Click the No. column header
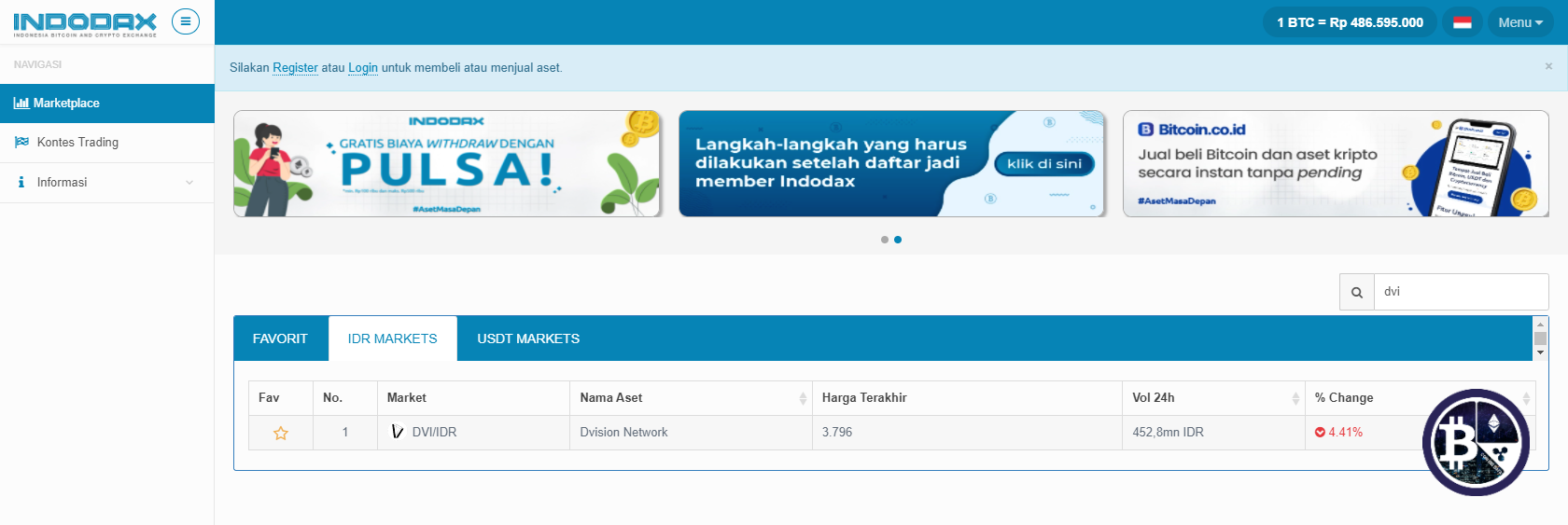This screenshot has height=525, width=1568. tap(345, 398)
